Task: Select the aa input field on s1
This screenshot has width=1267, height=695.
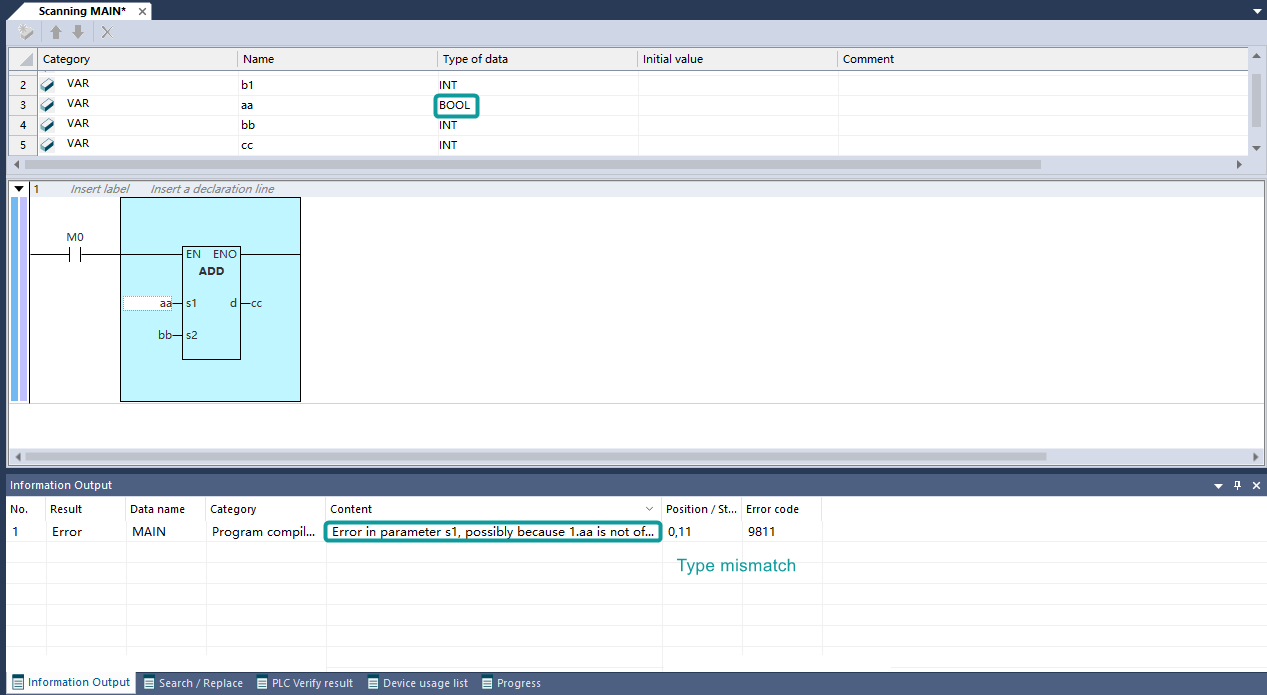Action: 148,303
